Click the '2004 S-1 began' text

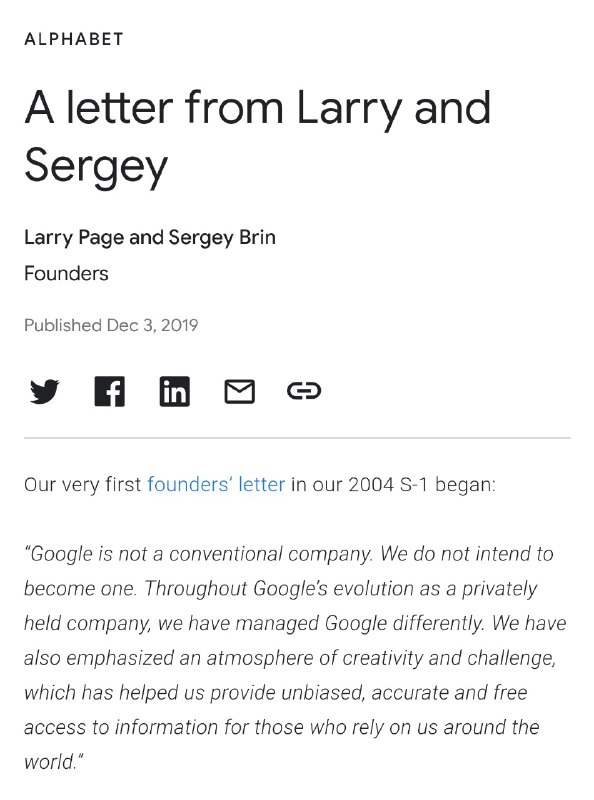coord(422,484)
